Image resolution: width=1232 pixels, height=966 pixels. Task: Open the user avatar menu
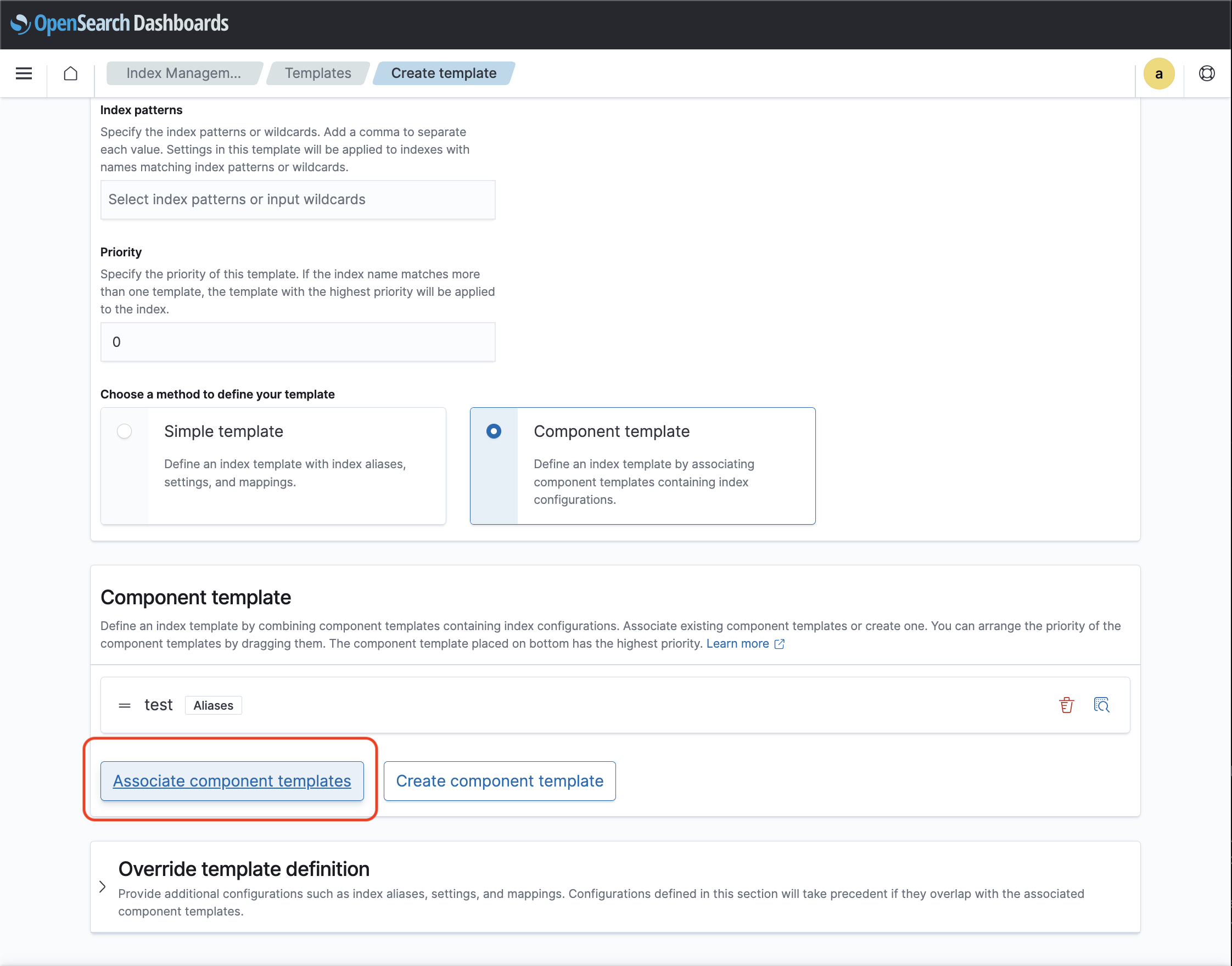point(1160,73)
